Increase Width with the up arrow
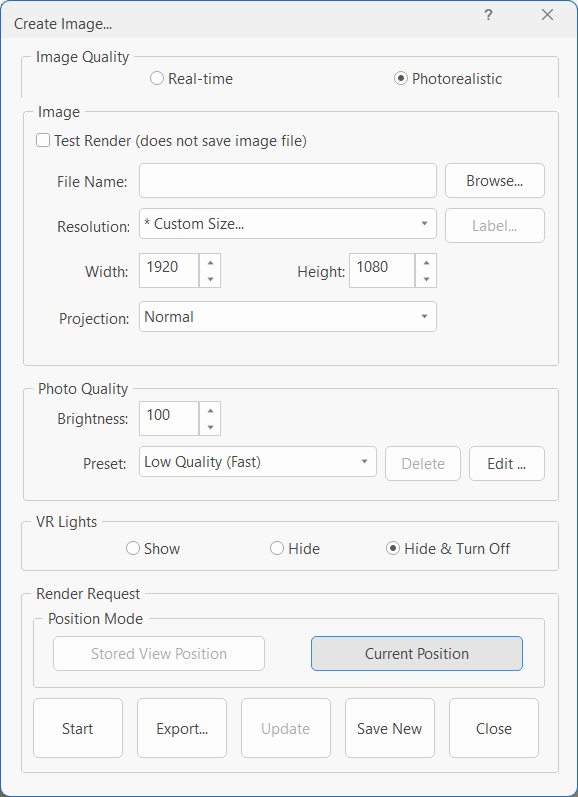578x797 pixels. click(x=210, y=263)
